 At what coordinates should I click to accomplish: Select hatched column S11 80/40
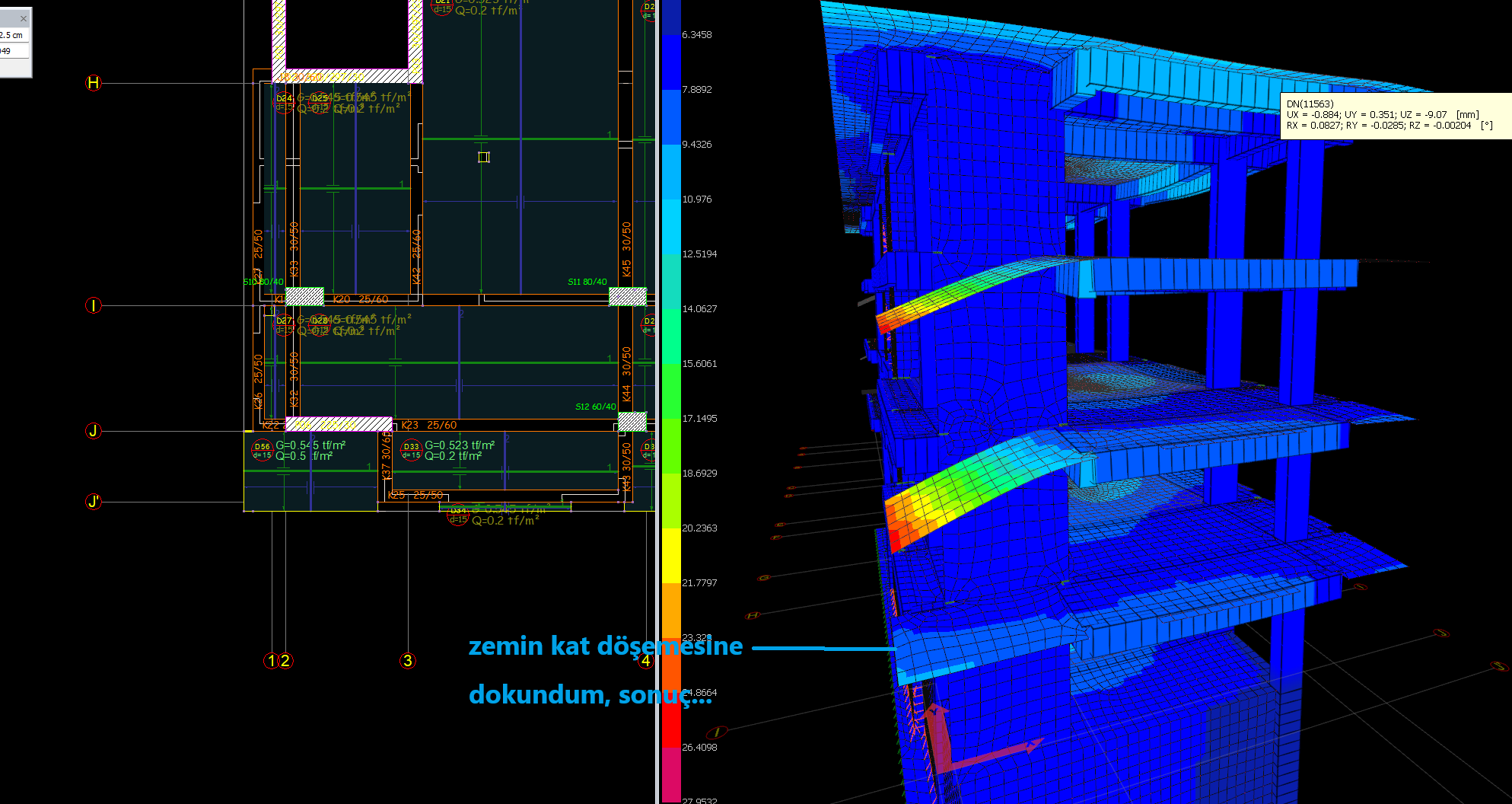628,296
